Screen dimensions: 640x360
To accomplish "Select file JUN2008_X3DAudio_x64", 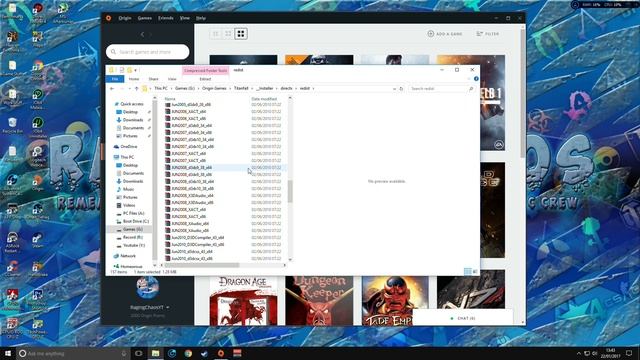I will tap(192, 196).
